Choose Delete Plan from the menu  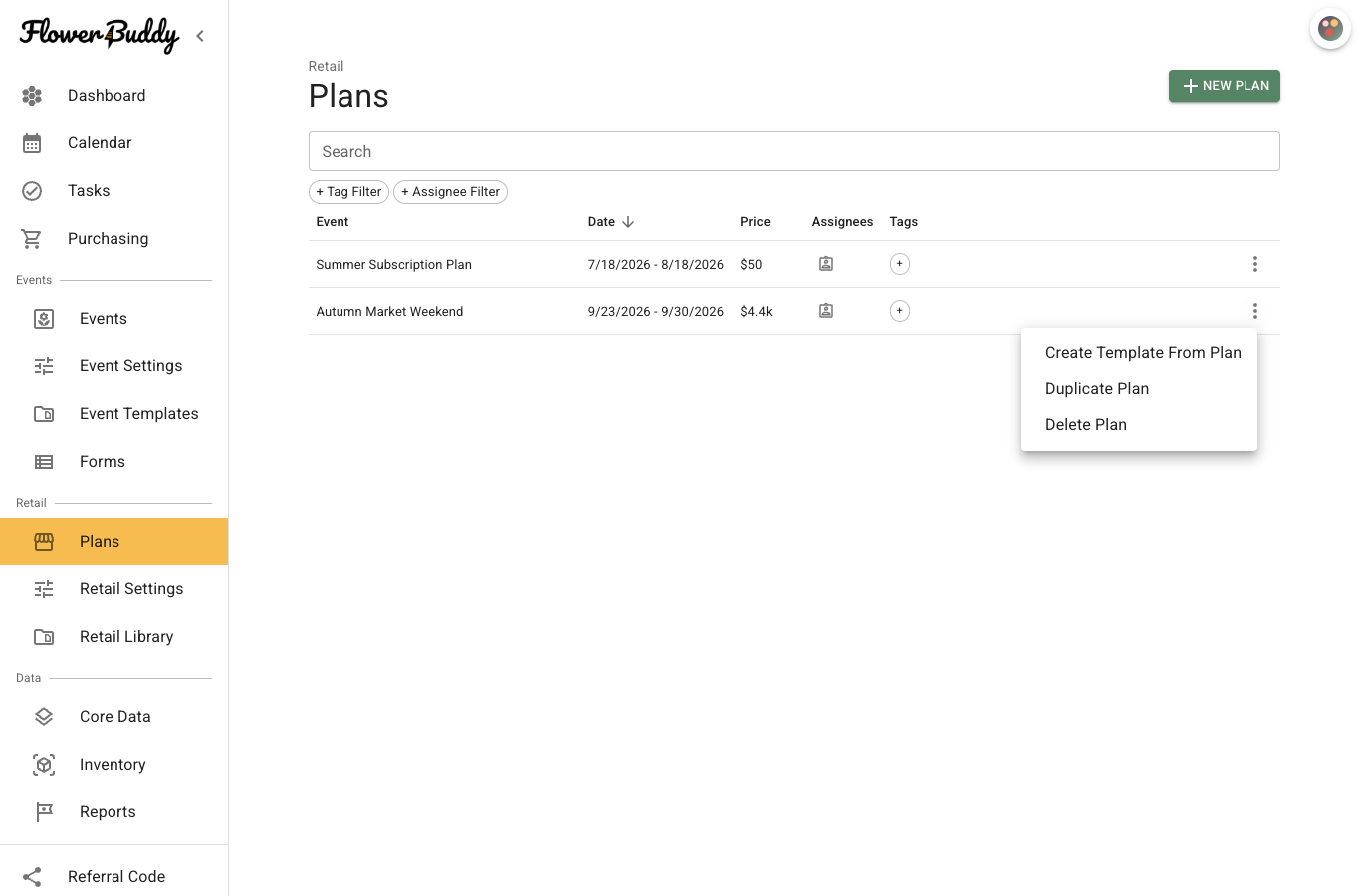point(1139,425)
